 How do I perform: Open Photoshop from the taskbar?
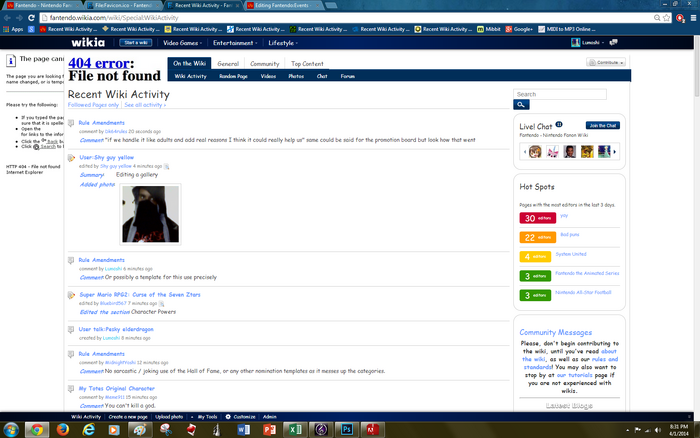click(x=347, y=430)
